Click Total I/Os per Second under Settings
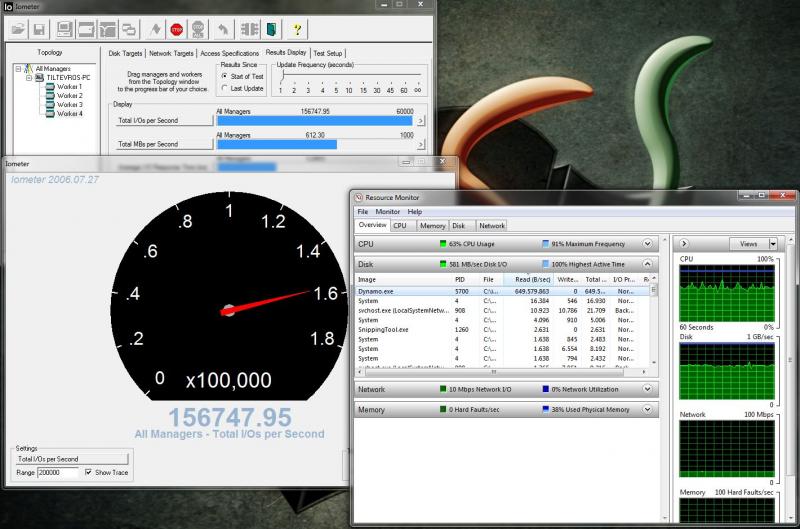The height and width of the screenshot is (529, 800). pyautogui.click(x=72, y=459)
